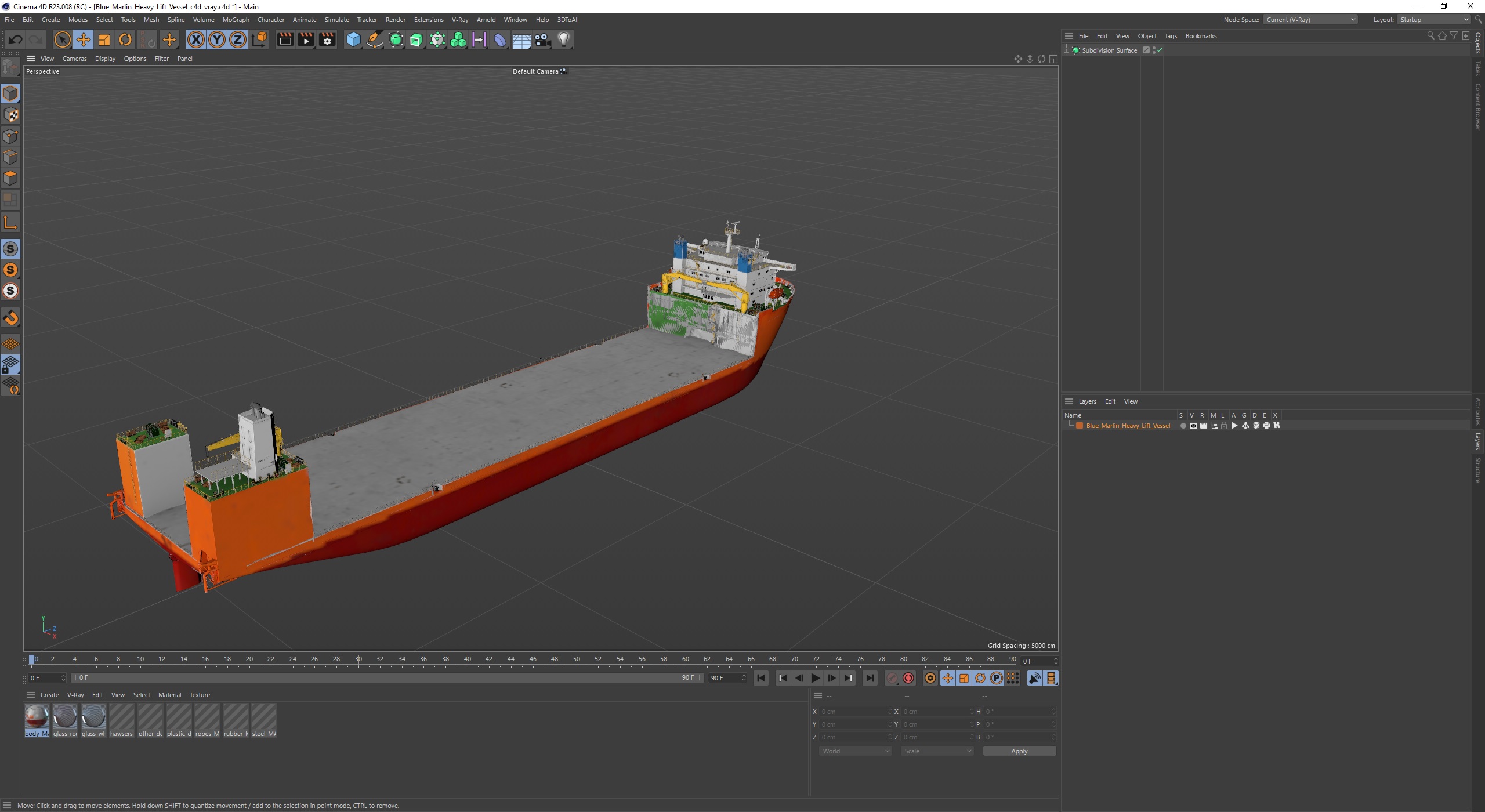Select the Move tool in toolbar
Screen dimensions: 1485x812
point(83,39)
